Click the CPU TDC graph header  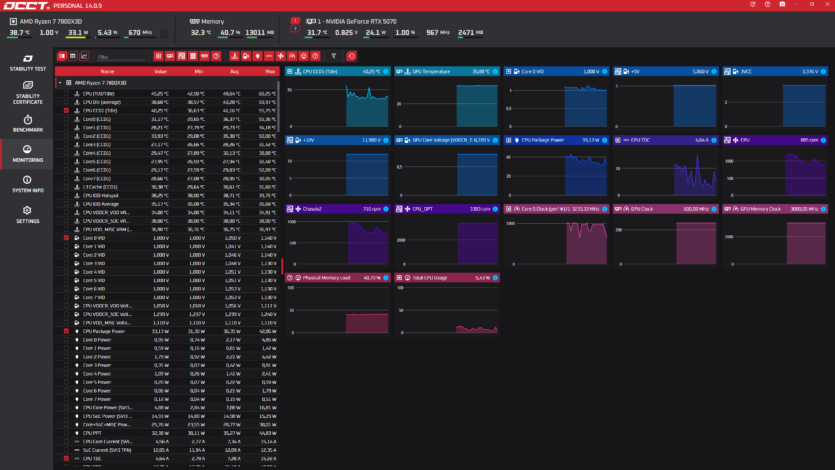point(666,140)
